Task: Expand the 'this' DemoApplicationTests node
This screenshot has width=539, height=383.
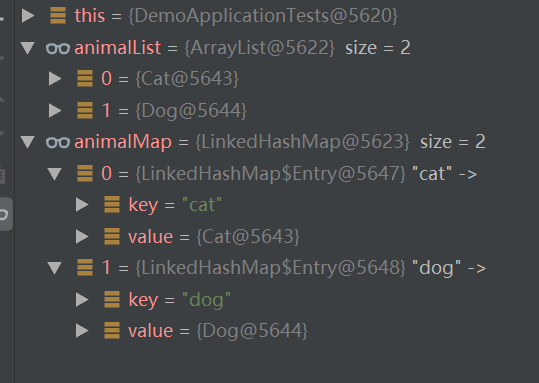Action: tap(28, 16)
